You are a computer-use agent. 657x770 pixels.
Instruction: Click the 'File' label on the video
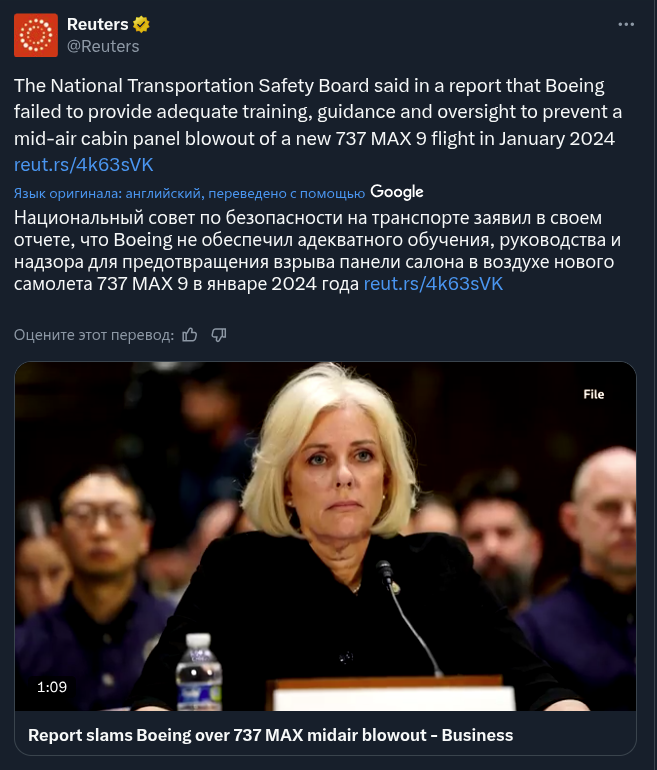(x=594, y=394)
